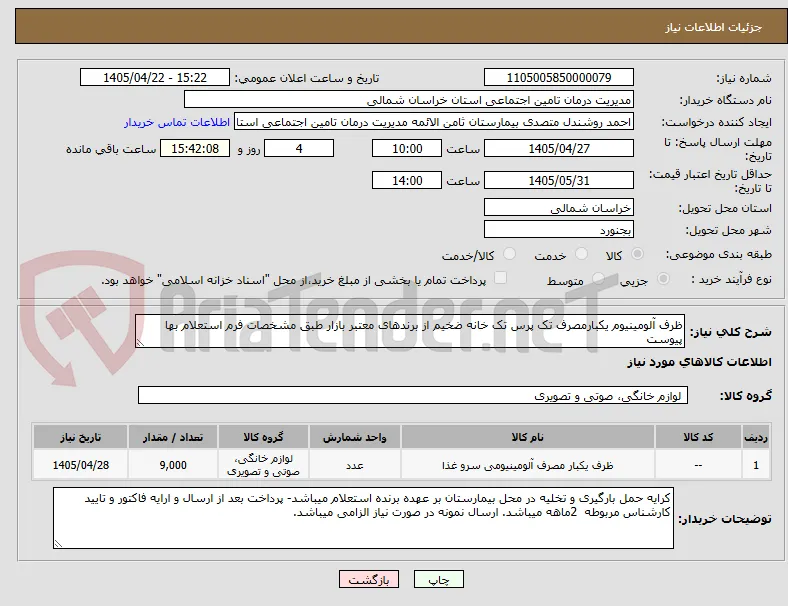Click the need date cell 1405/04/28
The image size is (788, 606).
[x=80, y=465]
